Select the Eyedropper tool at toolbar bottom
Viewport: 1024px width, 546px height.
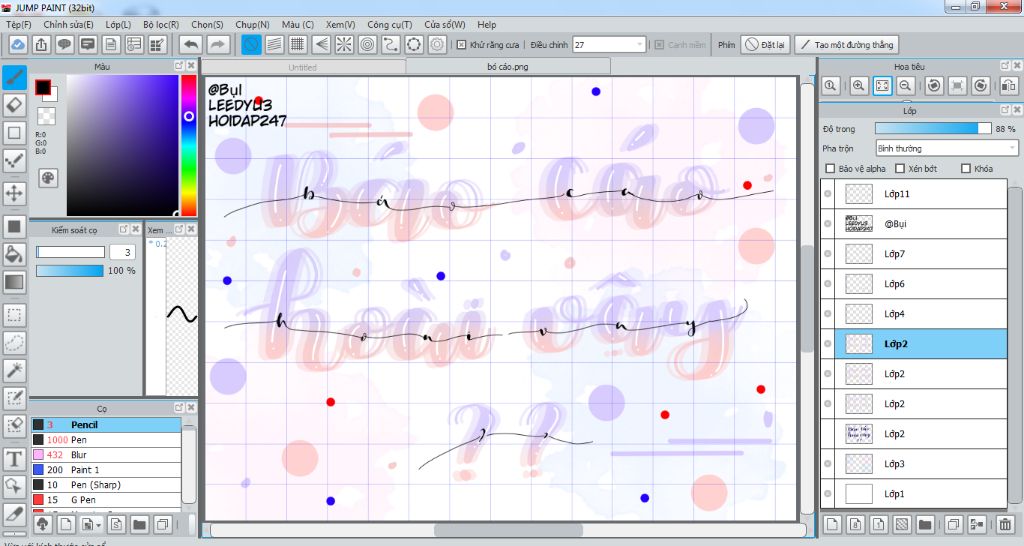[x=14, y=514]
